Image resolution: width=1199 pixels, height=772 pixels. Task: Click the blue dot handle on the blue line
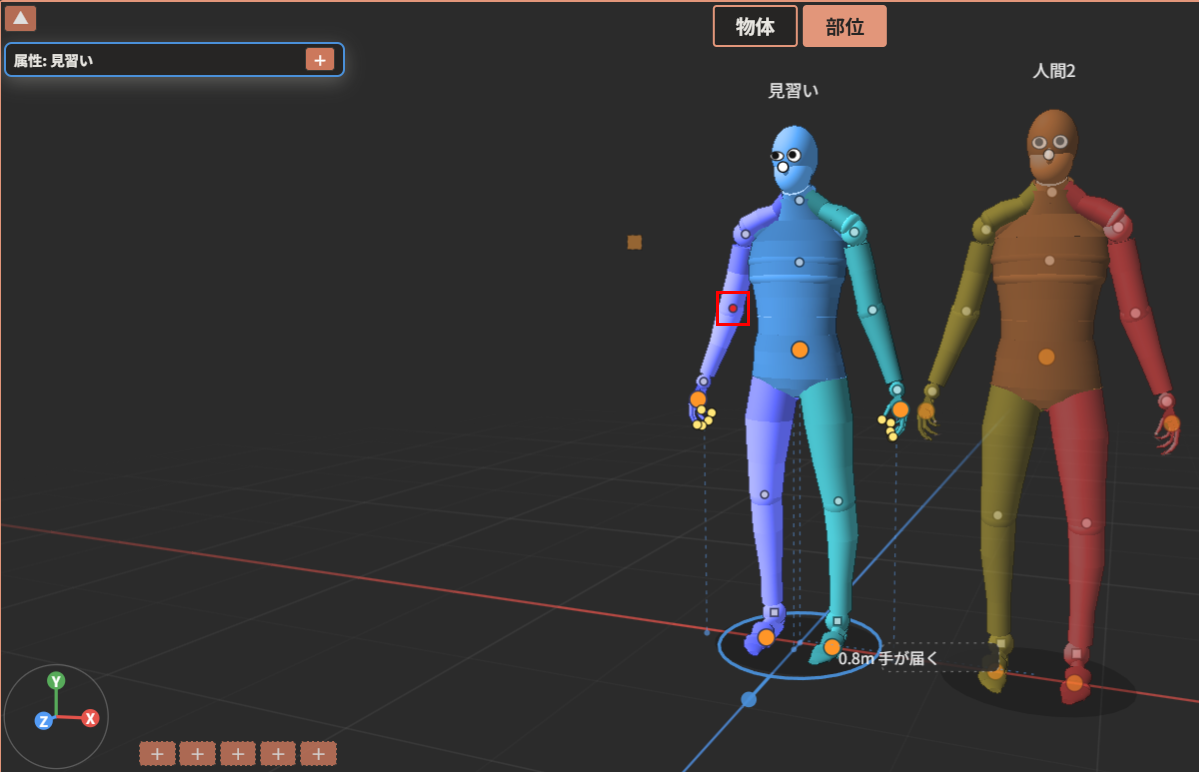pos(749,699)
